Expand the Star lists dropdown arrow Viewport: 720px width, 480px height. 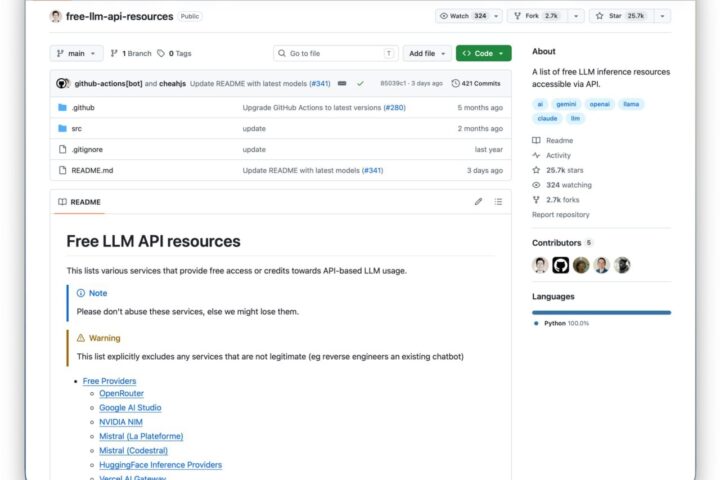click(x=662, y=16)
